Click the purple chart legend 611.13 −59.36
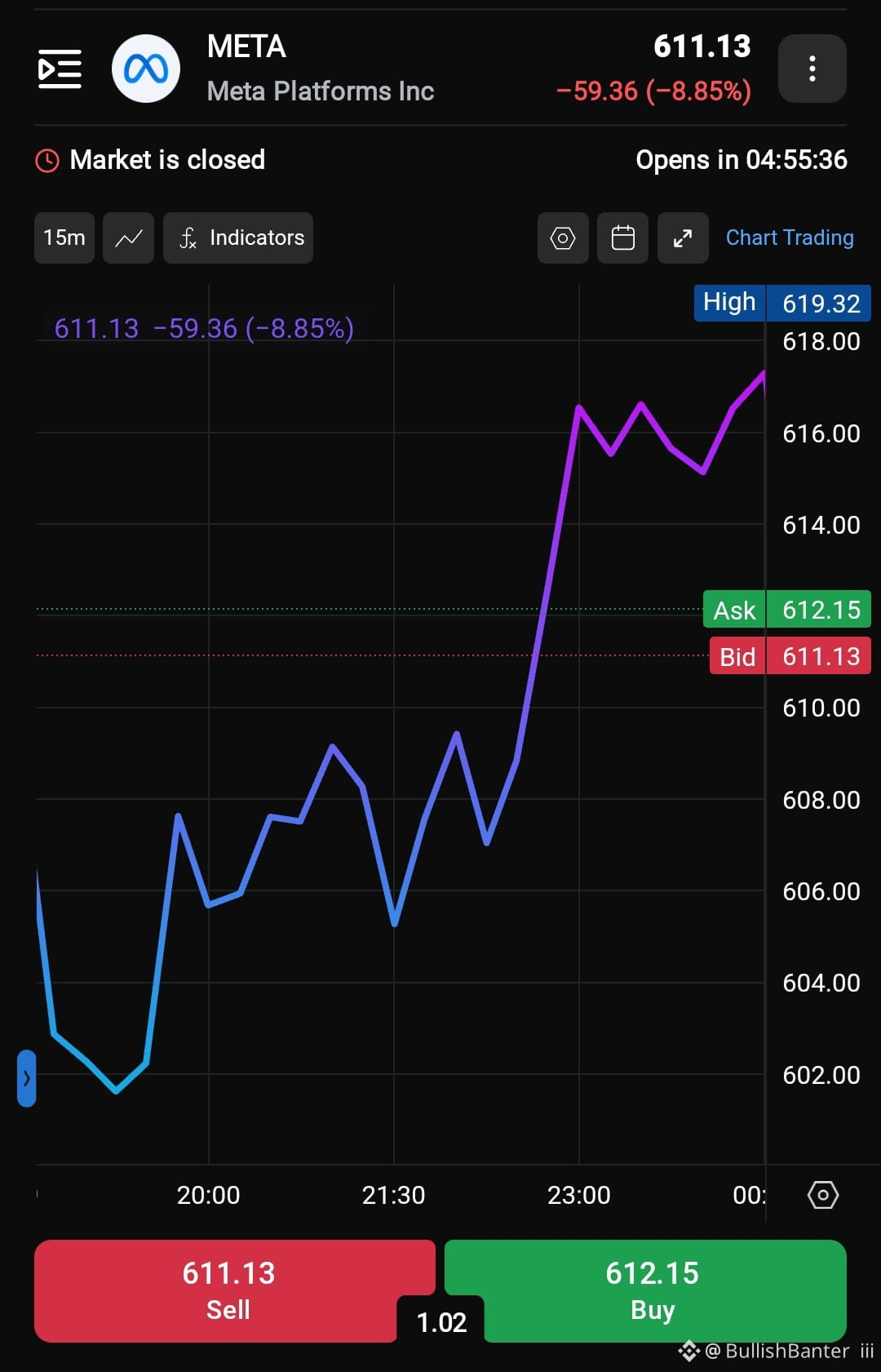 click(204, 328)
